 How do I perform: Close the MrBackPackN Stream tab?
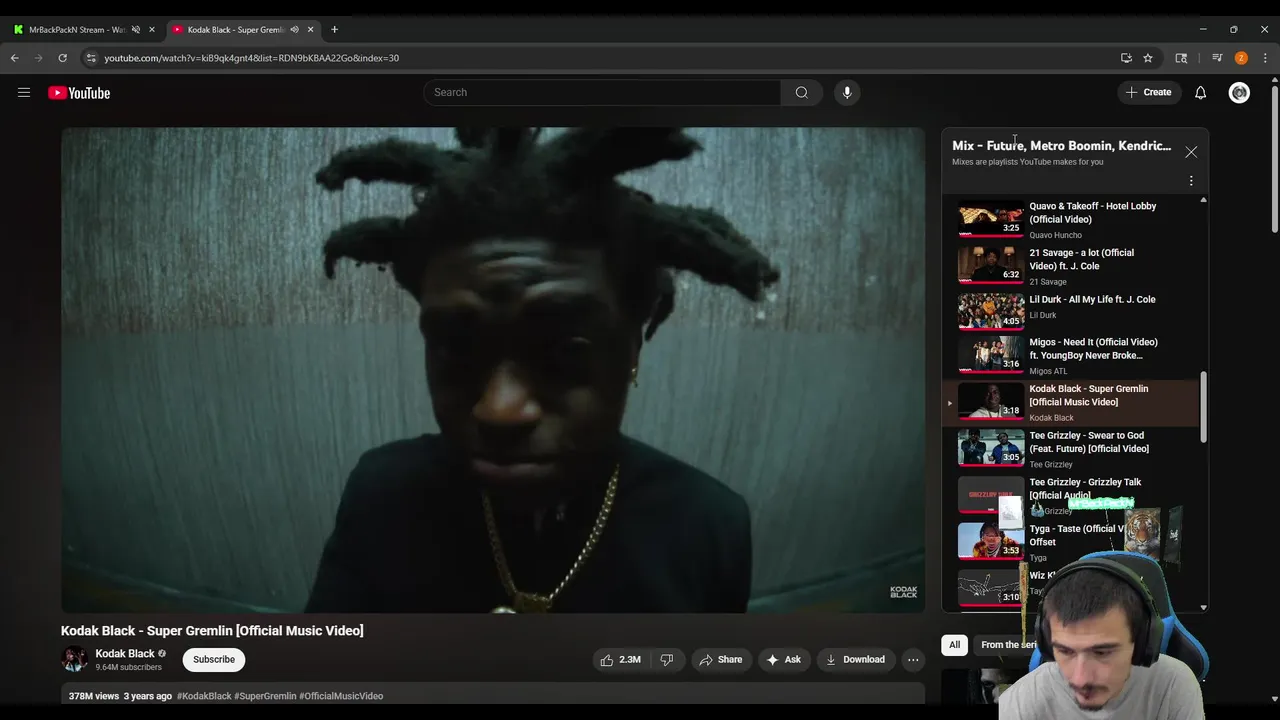coord(152,29)
